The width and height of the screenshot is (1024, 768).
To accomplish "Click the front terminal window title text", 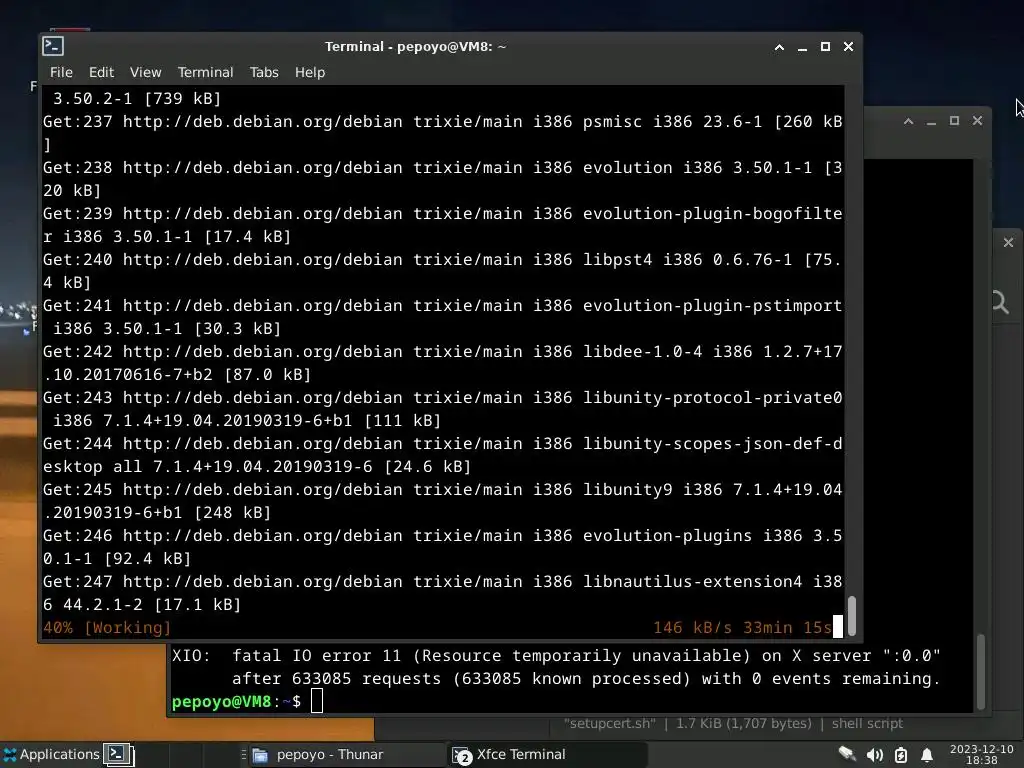I will [x=415, y=46].
